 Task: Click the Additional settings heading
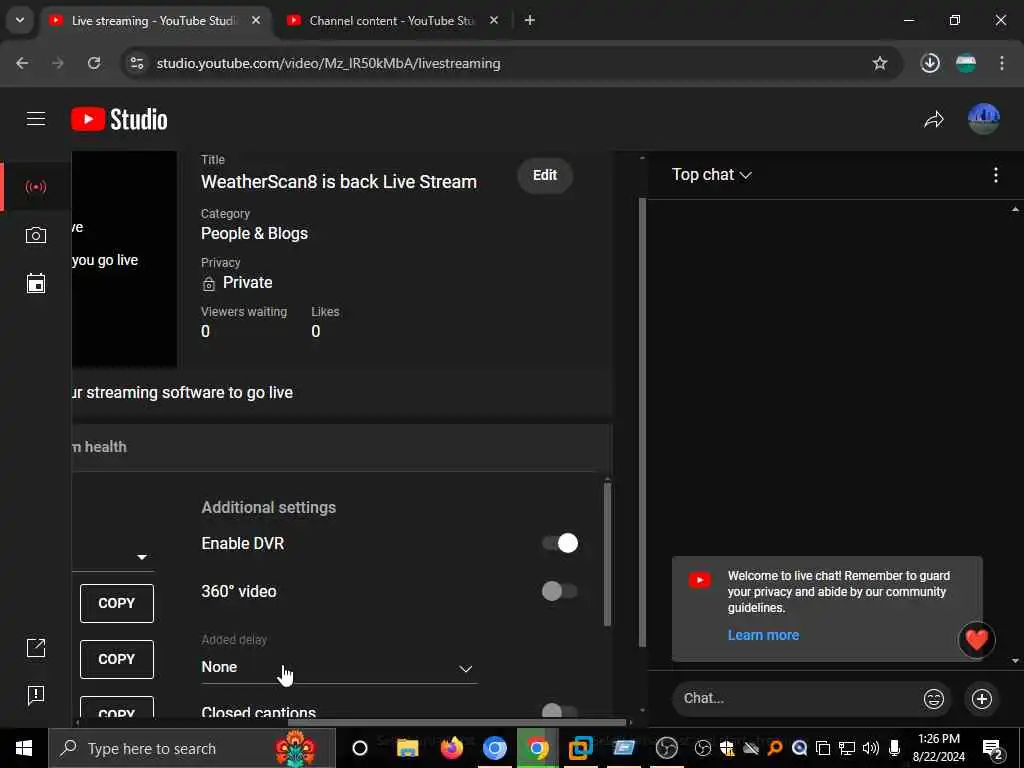tap(268, 507)
